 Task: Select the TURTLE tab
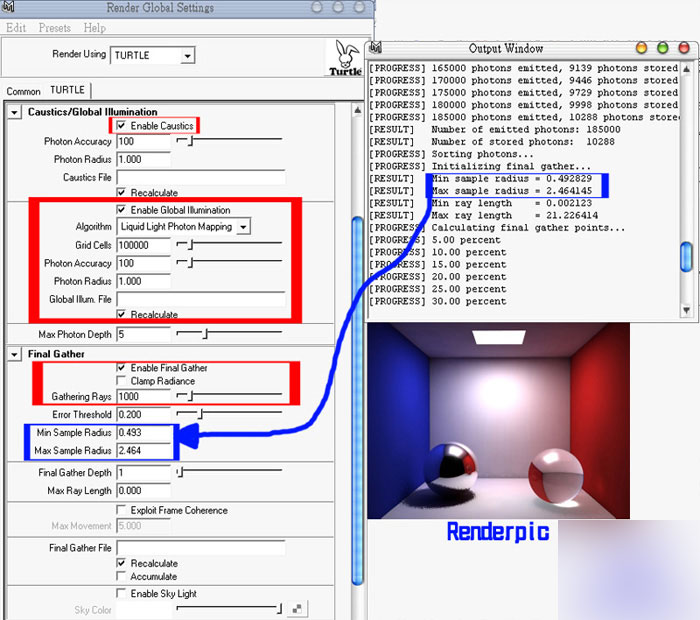click(67, 90)
